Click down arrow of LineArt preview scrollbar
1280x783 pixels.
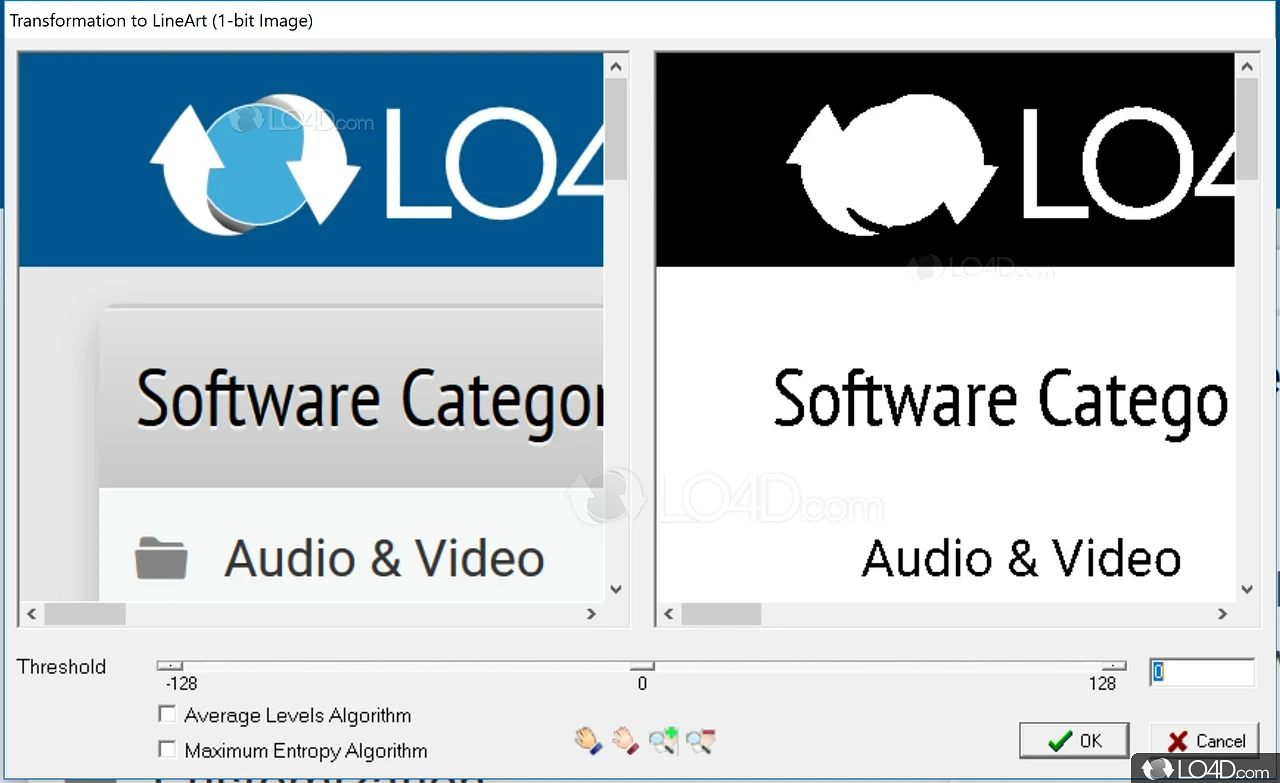(1247, 590)
